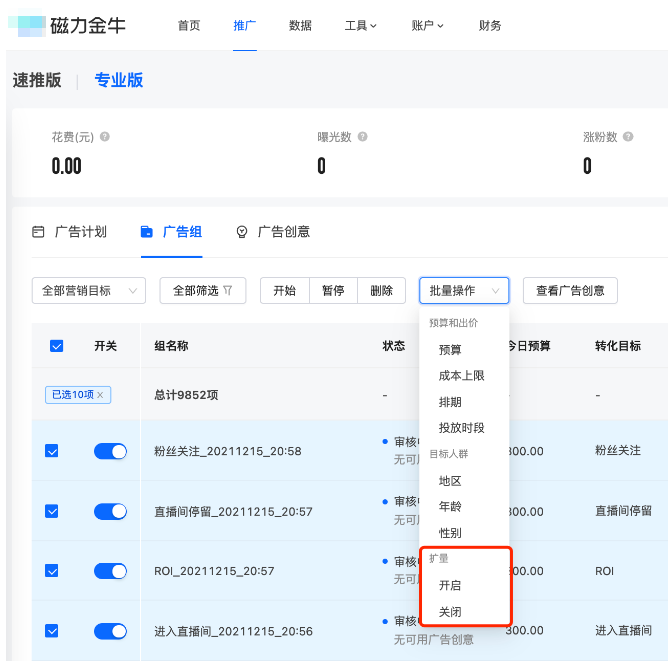Turn off the 进入直播间_20211215_20:56 switch
This screenshot has height=670, width=670.
[x=110, y=631]
